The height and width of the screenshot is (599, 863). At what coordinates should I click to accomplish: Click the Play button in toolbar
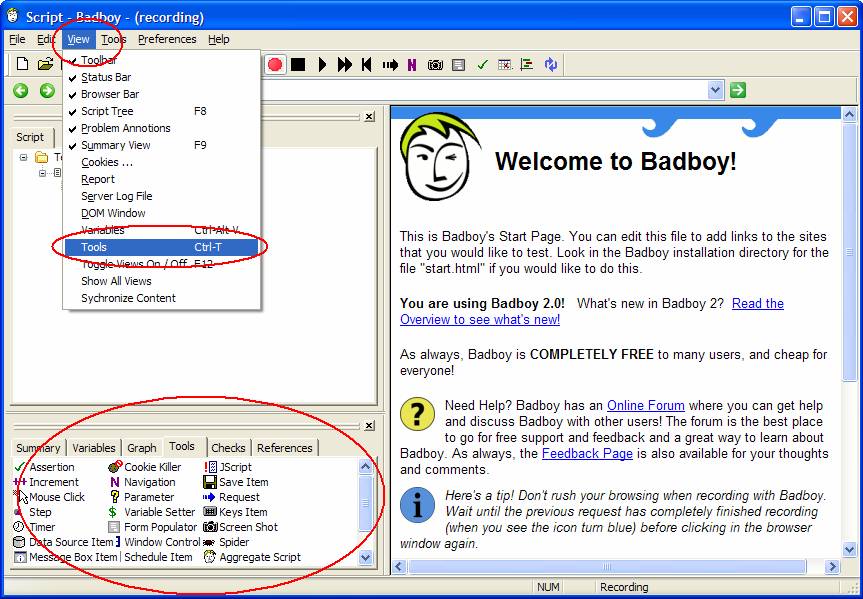click(x=322, y=65)
